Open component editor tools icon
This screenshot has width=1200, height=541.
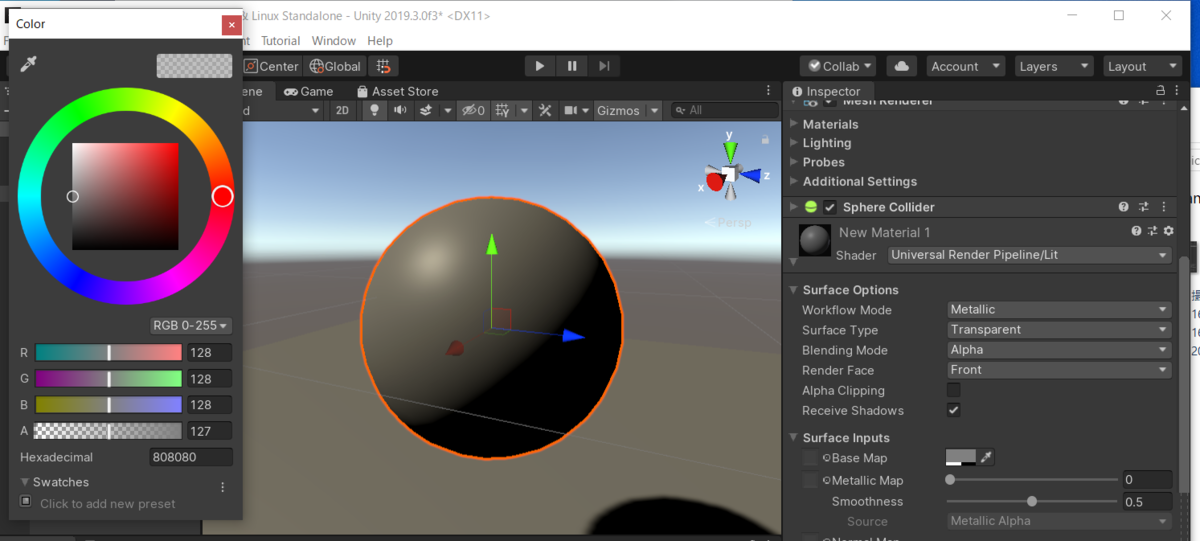(x=545, y=110)
